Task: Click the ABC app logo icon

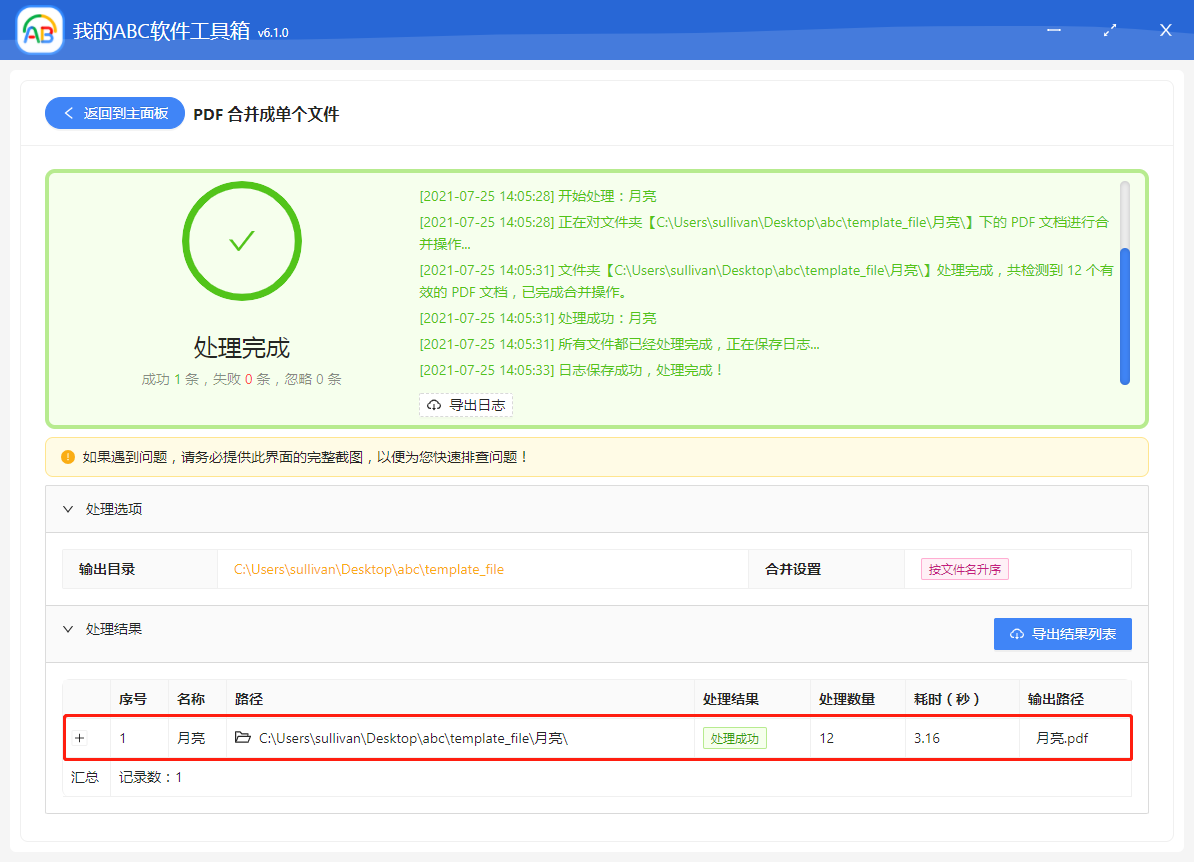Action: click(x=40, y=31)
